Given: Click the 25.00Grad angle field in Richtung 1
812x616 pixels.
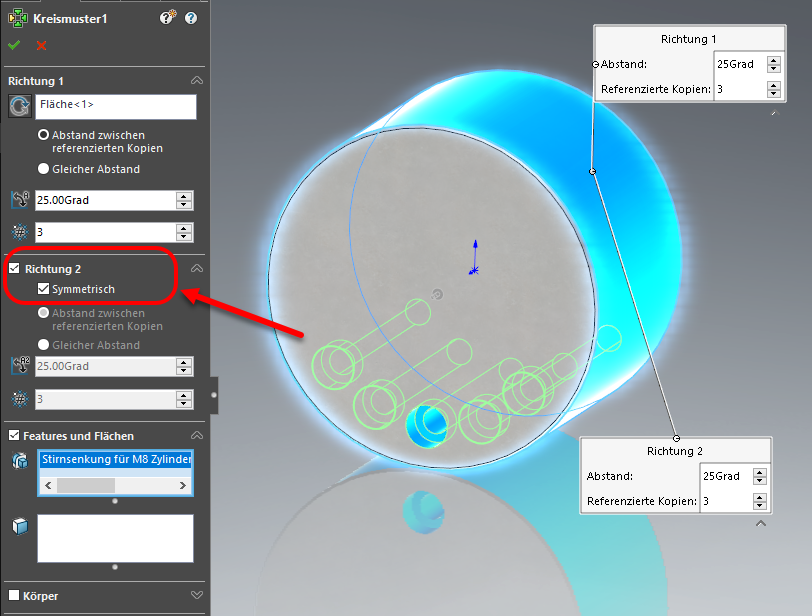Looking at the screenshot, I should 105,200.
